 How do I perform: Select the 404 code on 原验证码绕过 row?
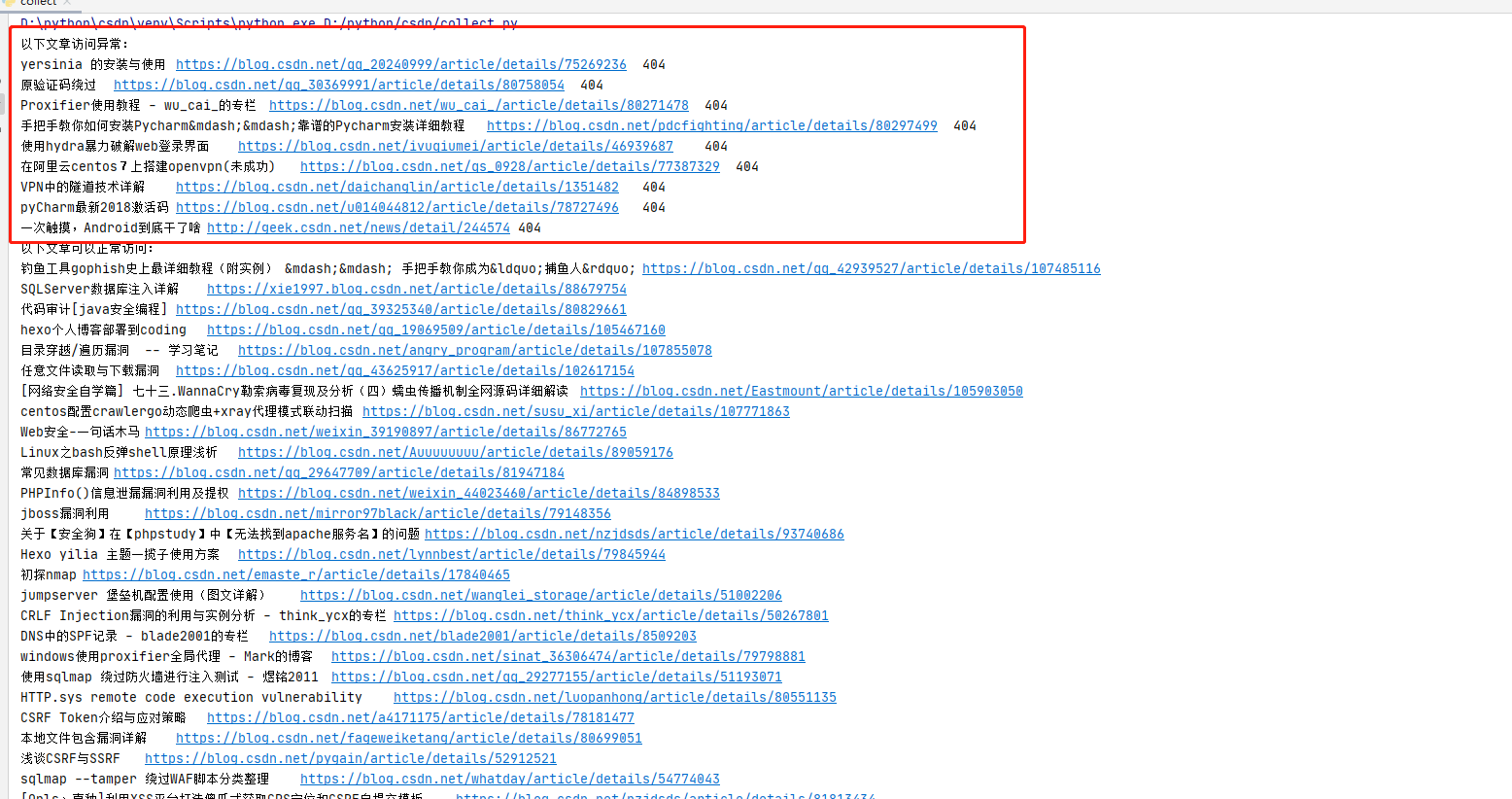point(592,85)
